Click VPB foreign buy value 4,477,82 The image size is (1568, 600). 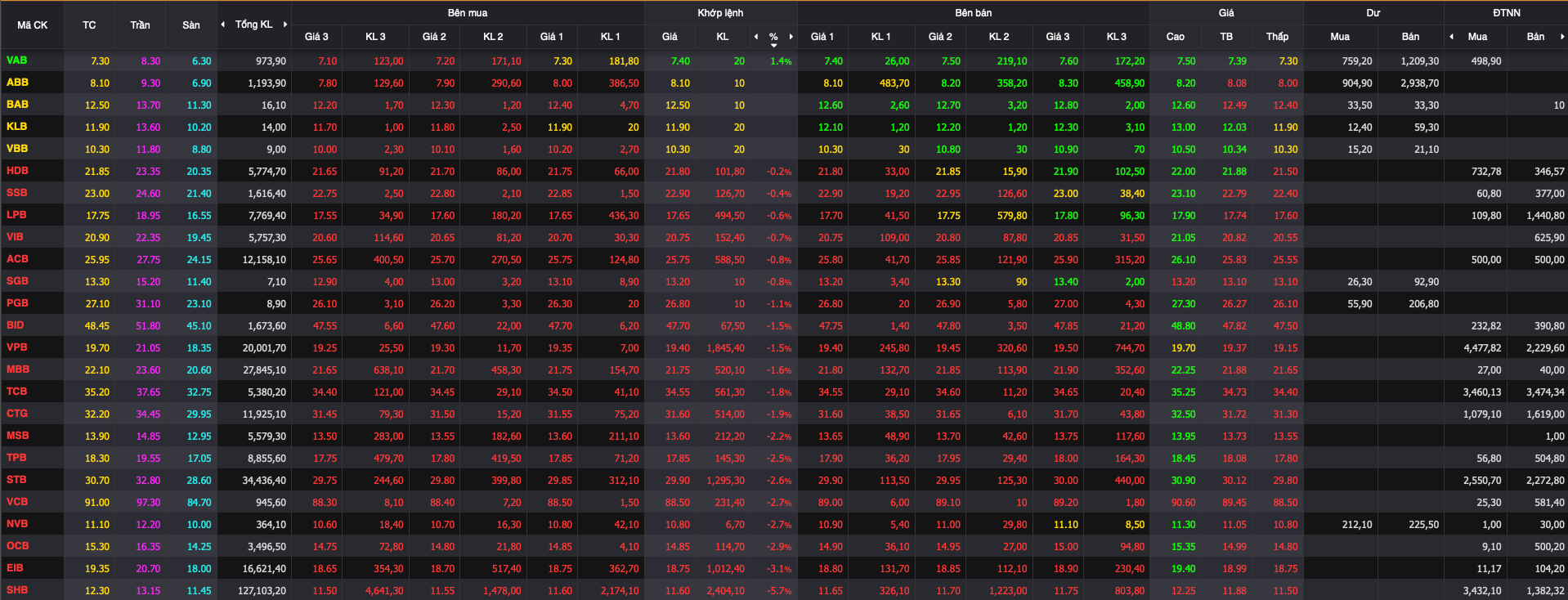[1482, 347]
